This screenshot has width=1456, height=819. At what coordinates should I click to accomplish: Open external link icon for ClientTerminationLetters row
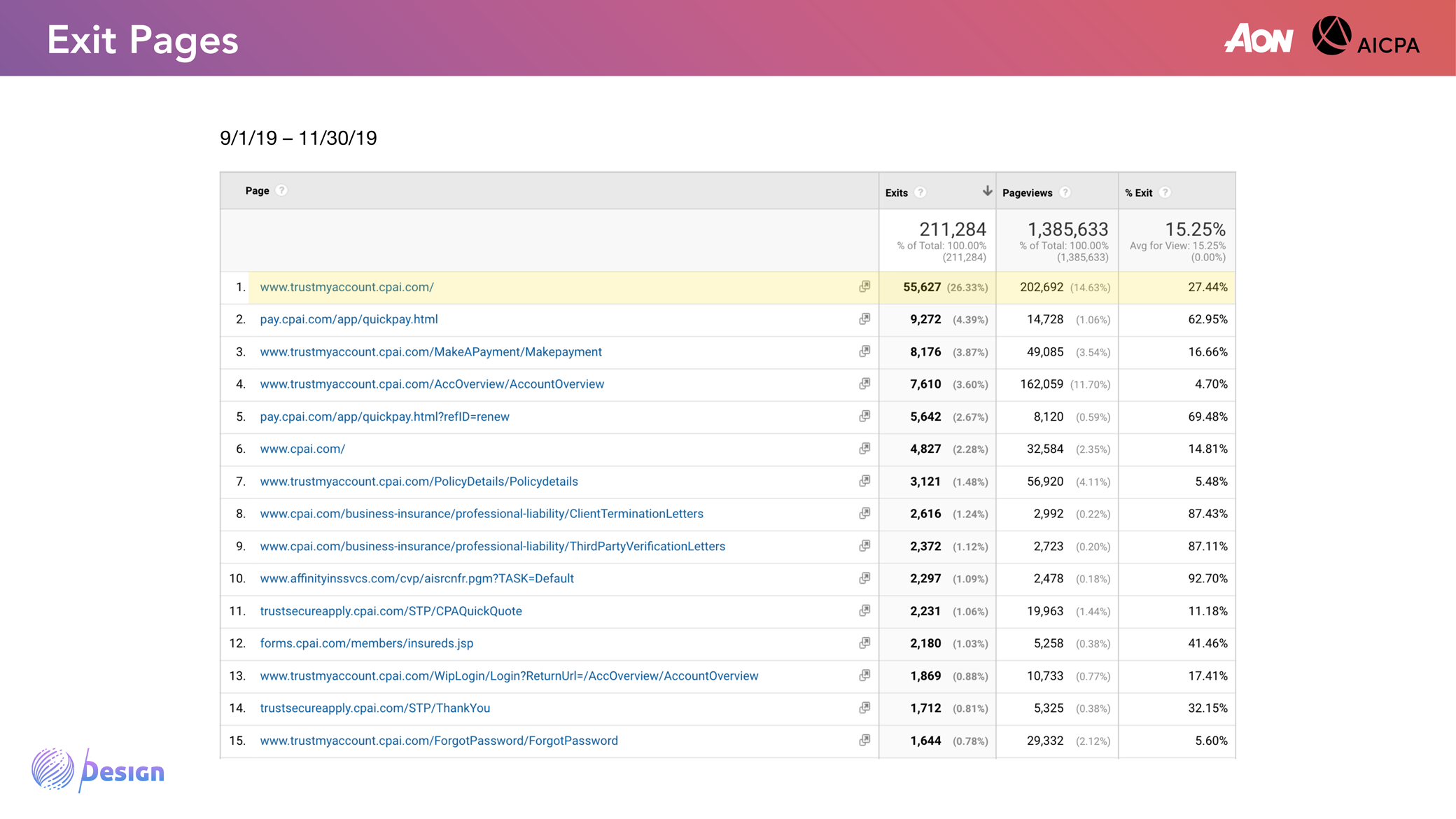[864, 513]
